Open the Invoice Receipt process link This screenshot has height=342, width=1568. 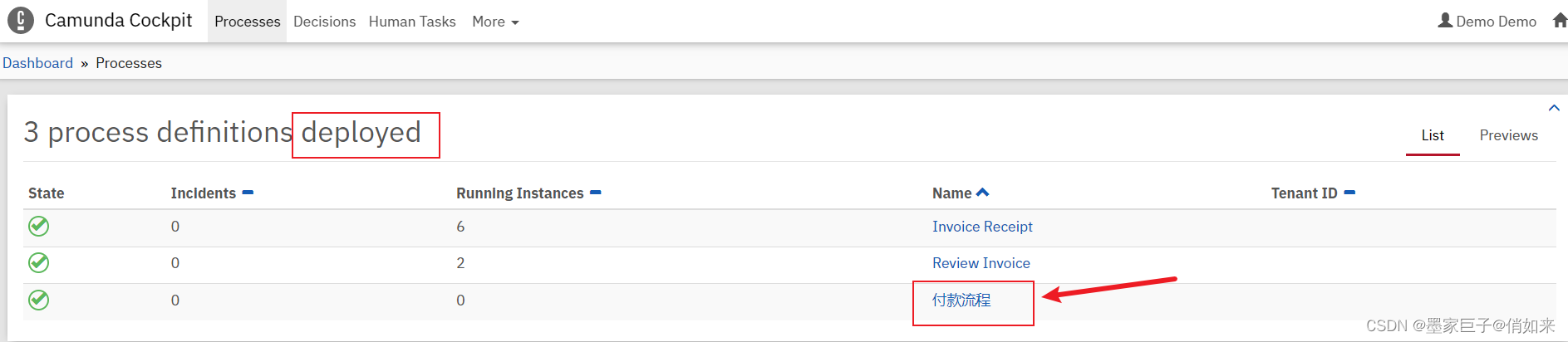(982, 227)
